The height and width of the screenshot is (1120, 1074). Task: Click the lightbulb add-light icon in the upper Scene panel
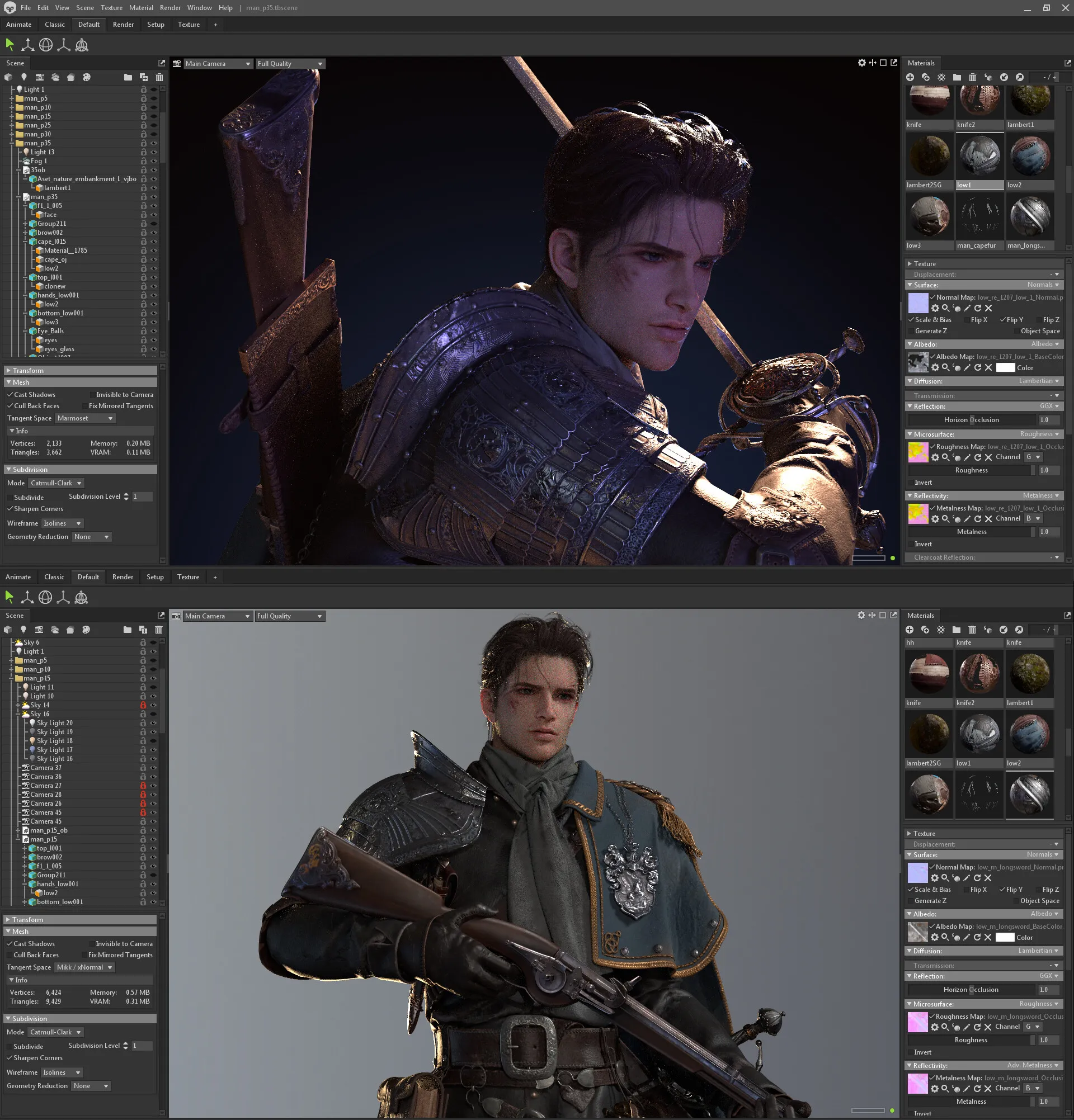pyautogui.click(x=23, y=77)
